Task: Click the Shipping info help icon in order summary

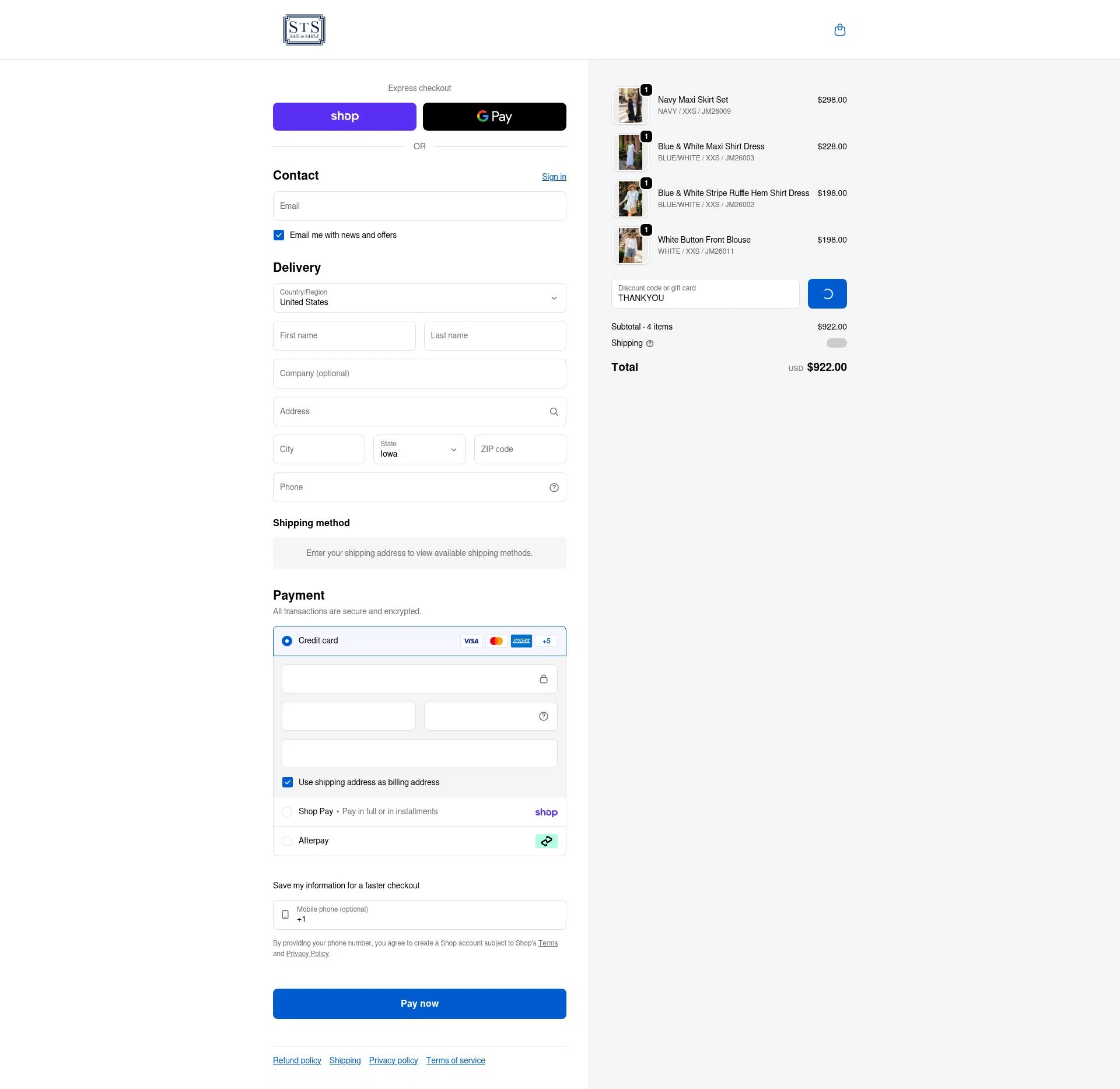Action: (650, 344)
